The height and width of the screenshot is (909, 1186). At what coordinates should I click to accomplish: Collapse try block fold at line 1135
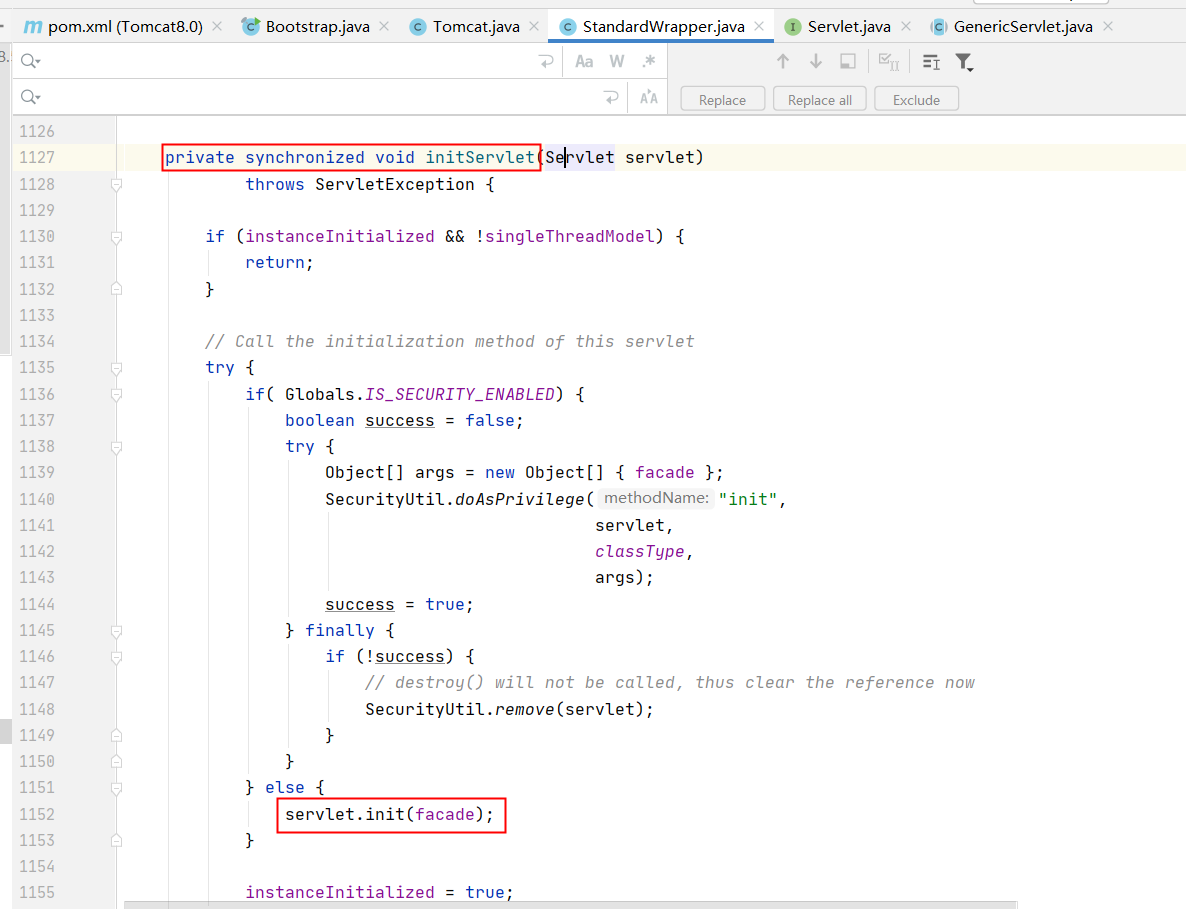click(x=116, y=368)
